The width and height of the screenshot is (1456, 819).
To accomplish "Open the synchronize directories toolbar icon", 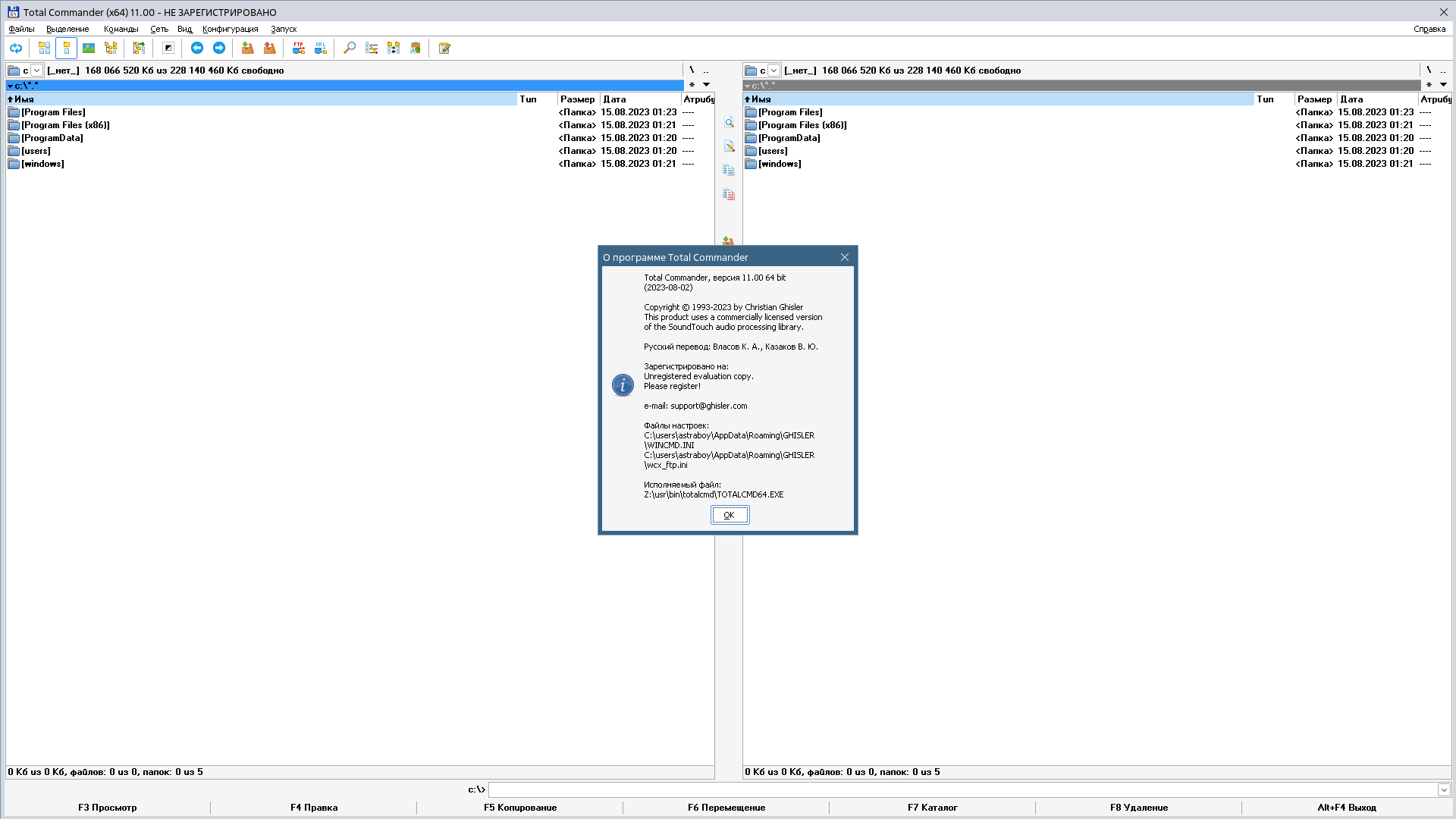I will [394, 48].
